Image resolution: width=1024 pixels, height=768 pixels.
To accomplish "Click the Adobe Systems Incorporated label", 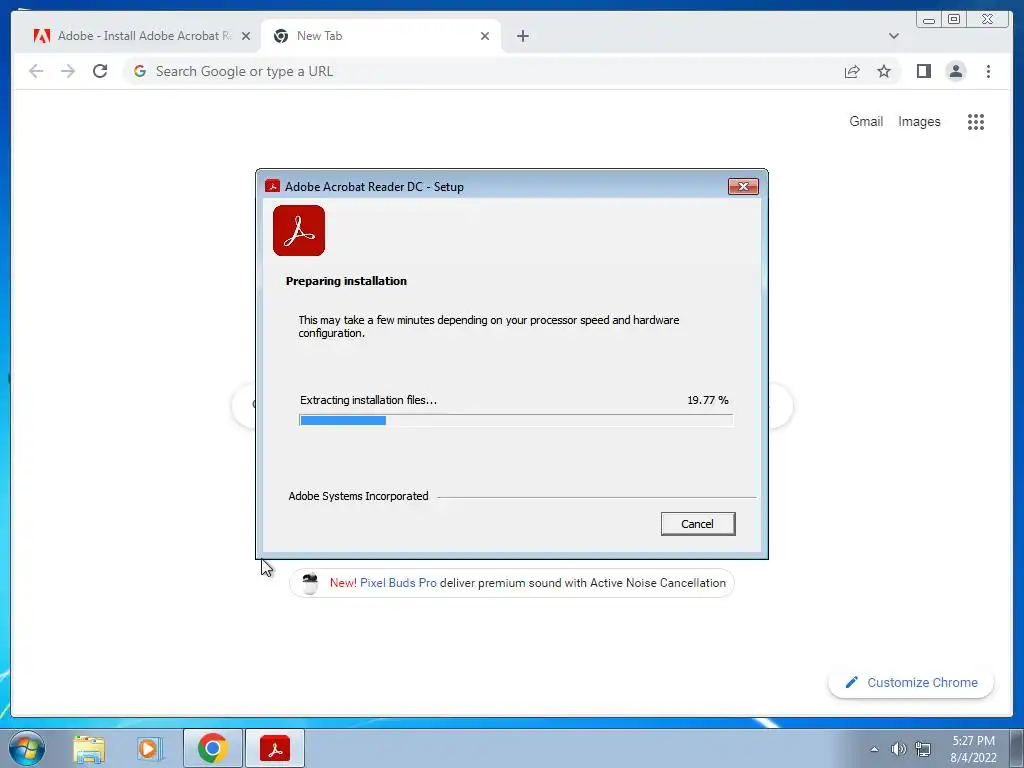I will coord(359,496).
